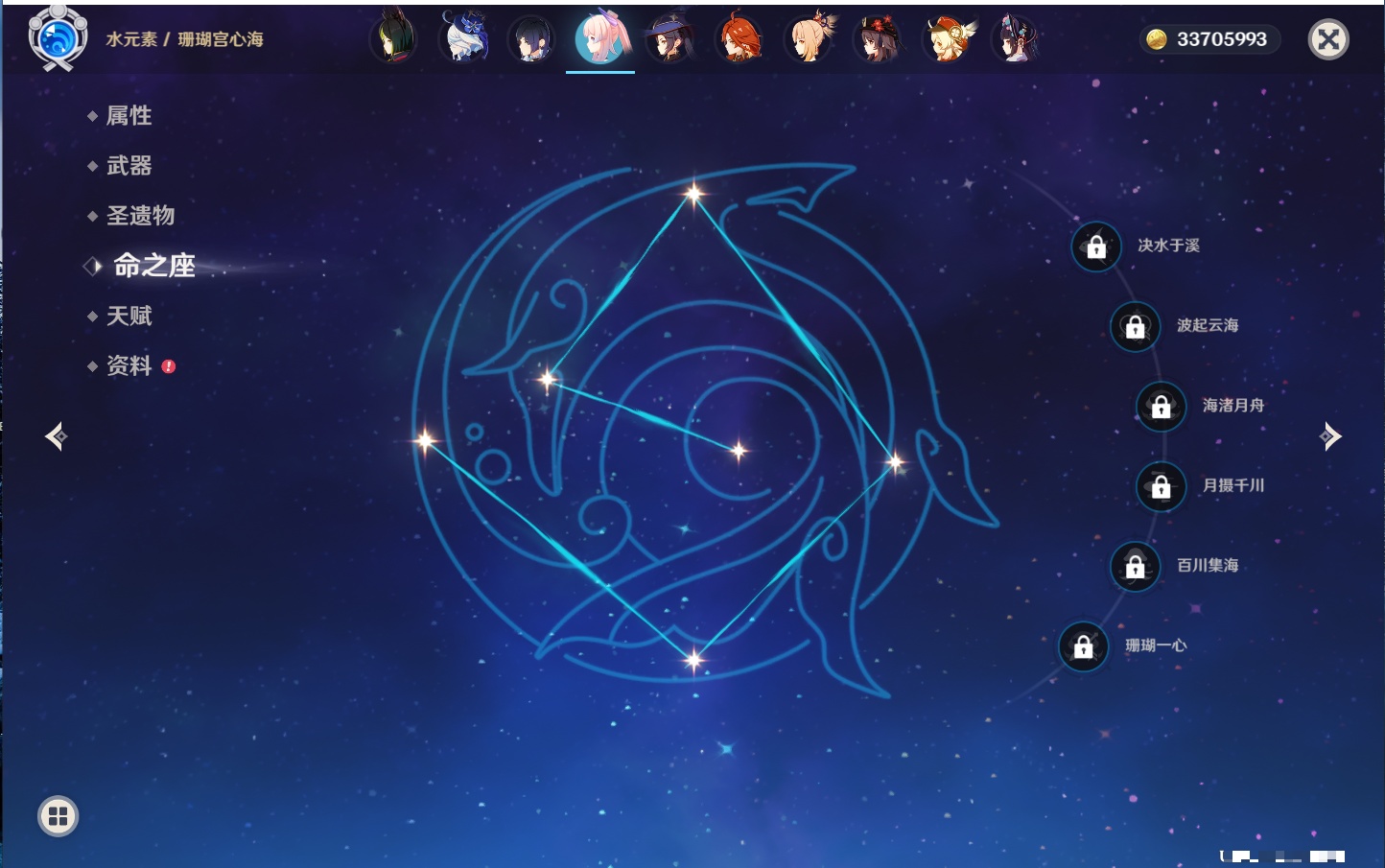Viewport: 1385px width, 868px height.
Task: Open the 武器 weapon menu
Action: coord(129,166)
